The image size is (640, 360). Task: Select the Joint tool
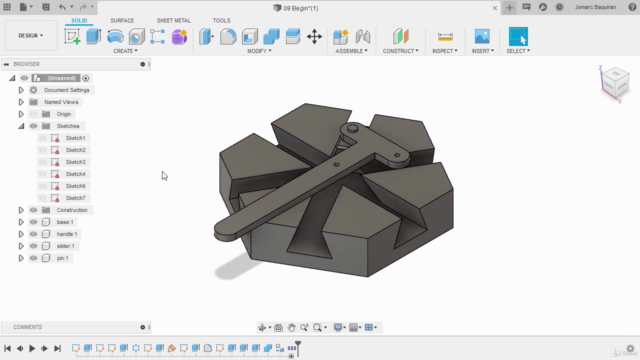(362, 37)
